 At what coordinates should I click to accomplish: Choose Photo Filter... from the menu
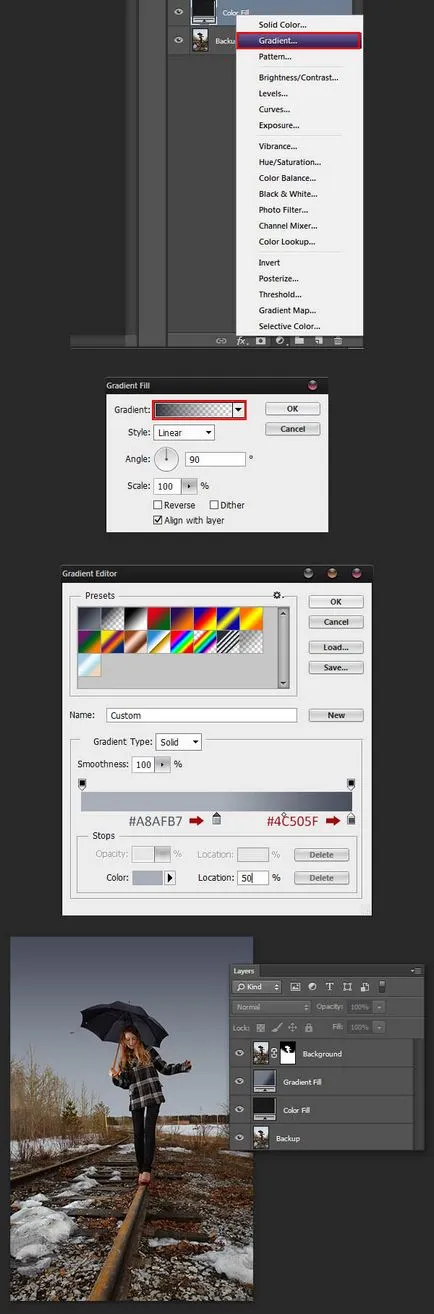point(284,210)
